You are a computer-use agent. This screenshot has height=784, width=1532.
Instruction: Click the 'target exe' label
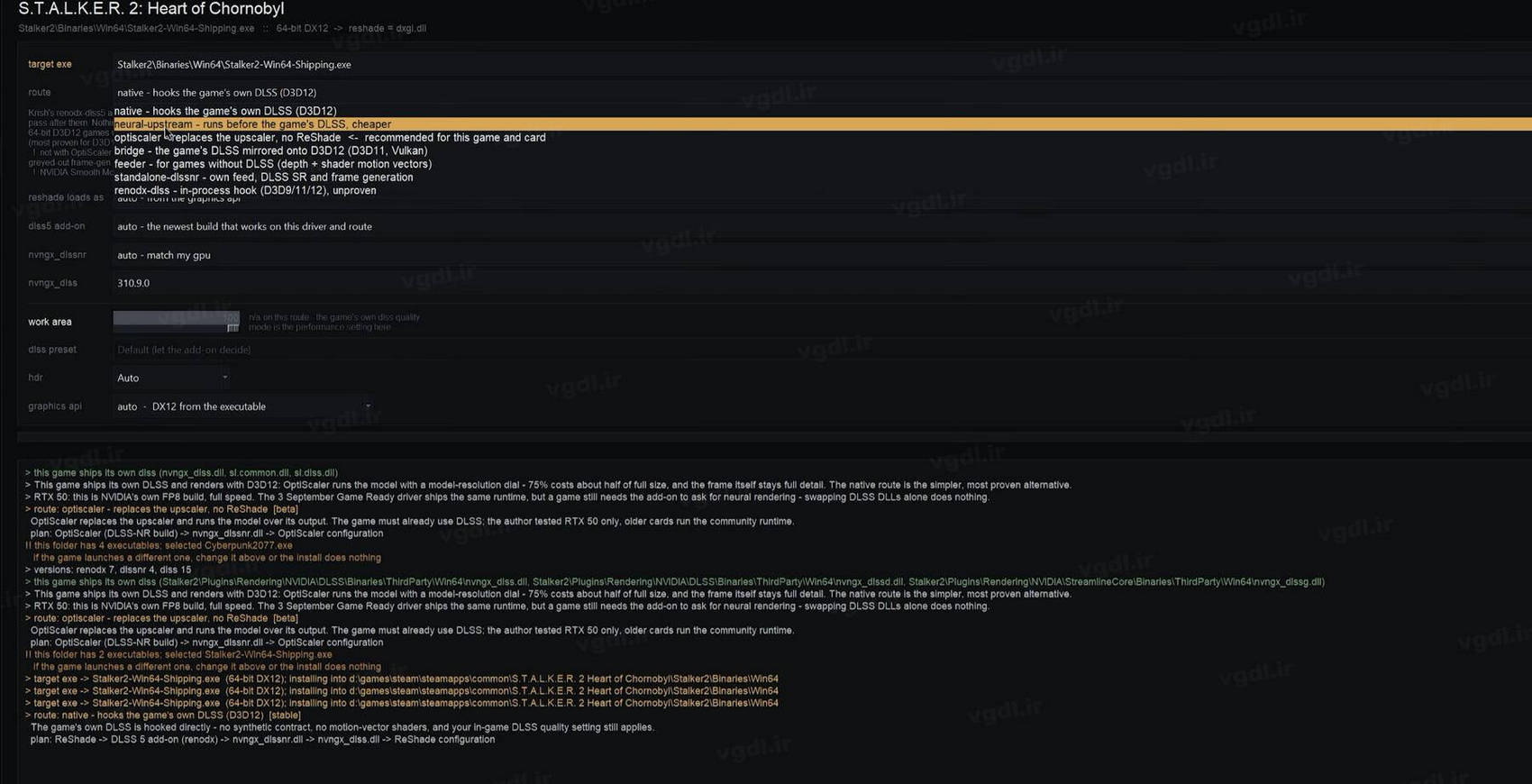(50, 64)
